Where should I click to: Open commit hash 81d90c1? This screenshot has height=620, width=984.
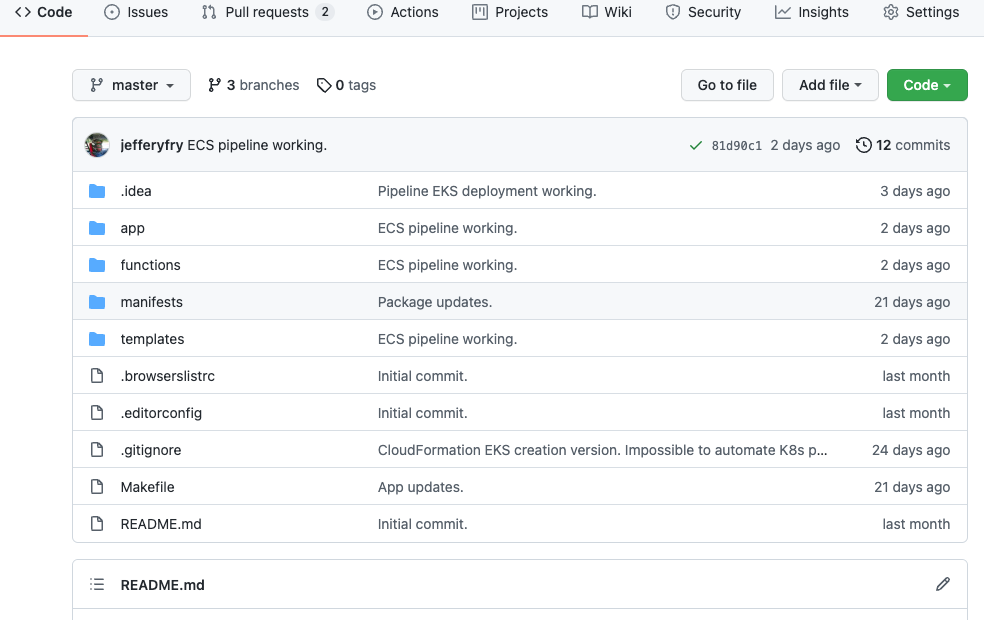pyautogui.click(x=737, y=146)
